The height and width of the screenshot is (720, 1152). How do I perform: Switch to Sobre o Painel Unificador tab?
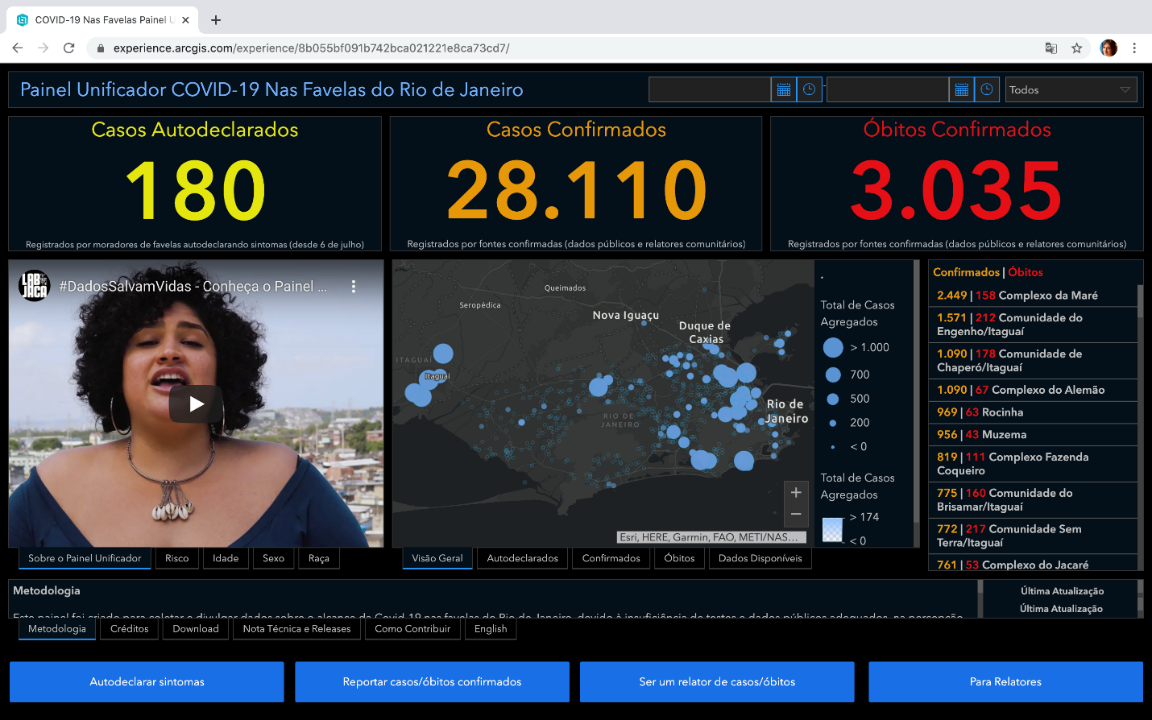(84, 558)
